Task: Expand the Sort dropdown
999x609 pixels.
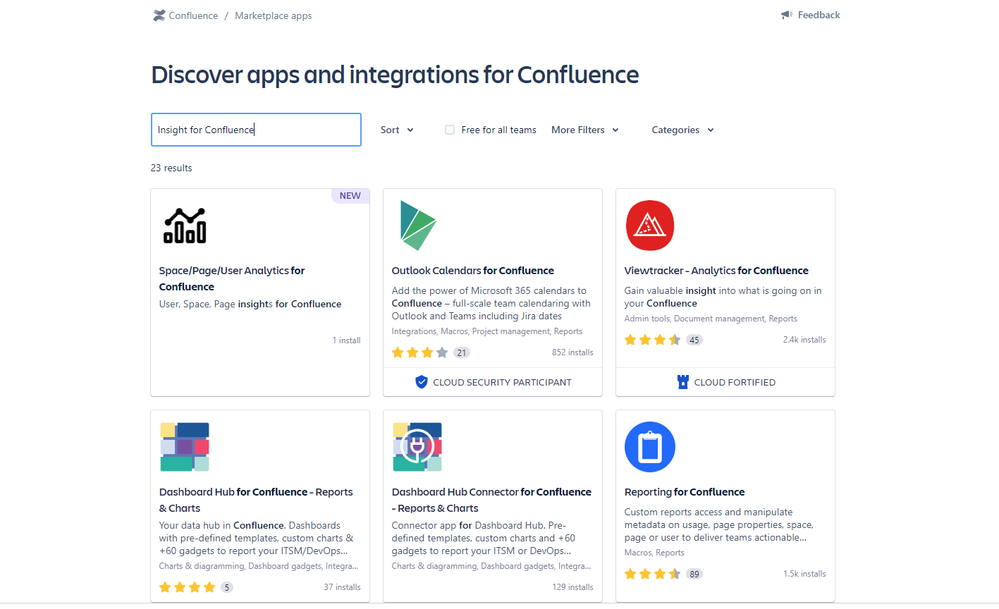Action: click(397, 130)
